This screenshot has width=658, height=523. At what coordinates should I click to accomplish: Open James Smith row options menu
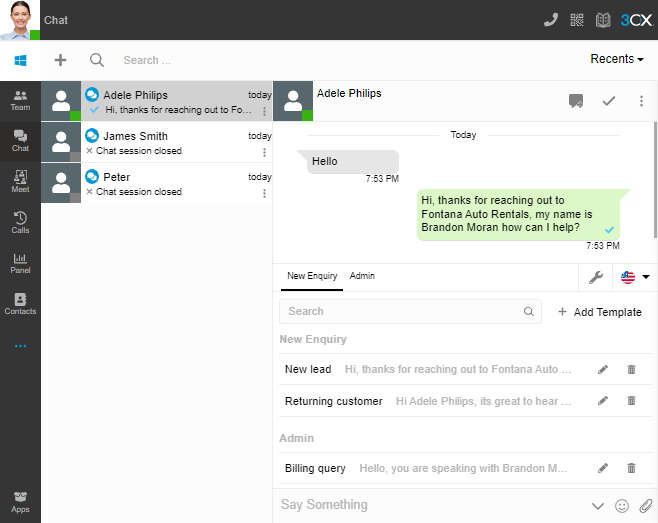[264, 152]
